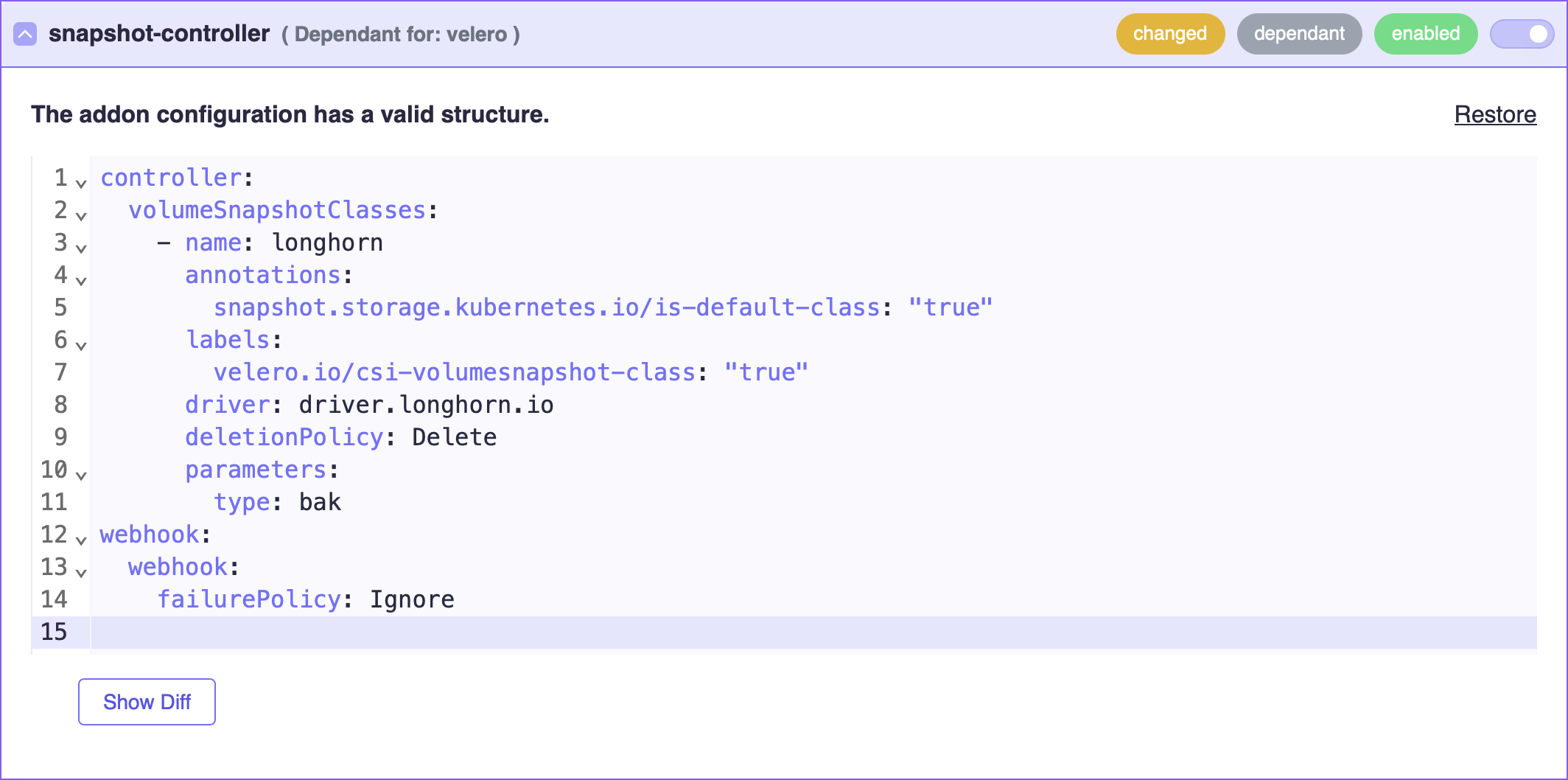Click the gray 'dependant' status badge
The image size is (1568, 780).
[x=1298, y=34]
